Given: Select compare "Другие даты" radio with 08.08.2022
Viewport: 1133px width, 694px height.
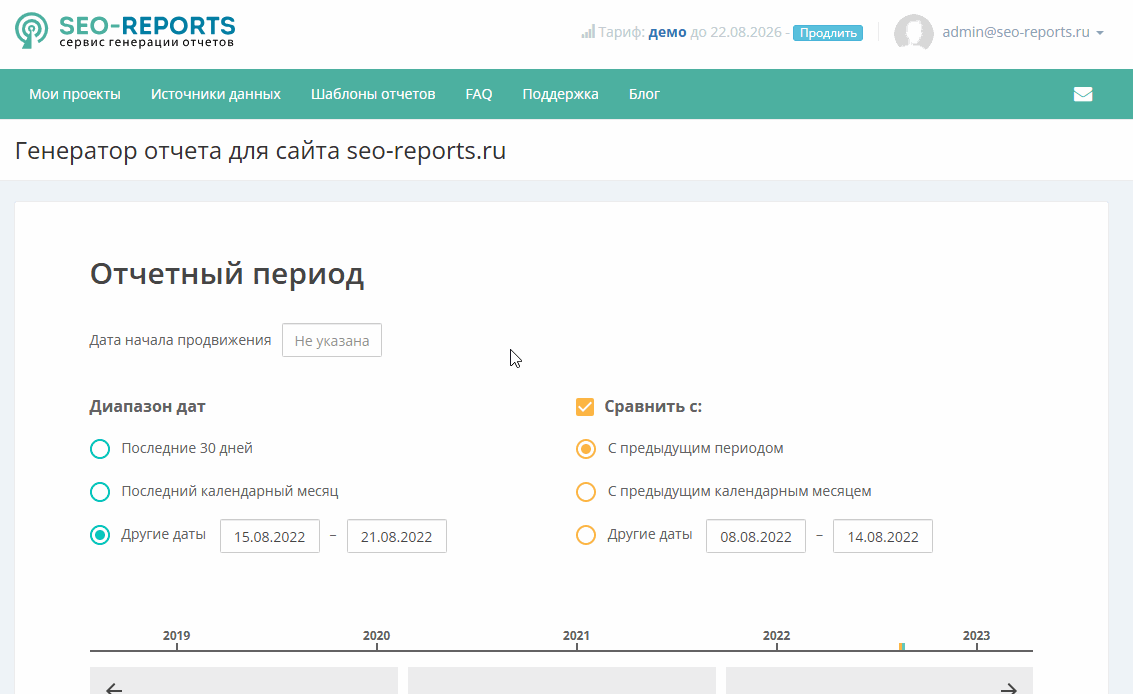Looking at the screenshot, I should point(586,535).
